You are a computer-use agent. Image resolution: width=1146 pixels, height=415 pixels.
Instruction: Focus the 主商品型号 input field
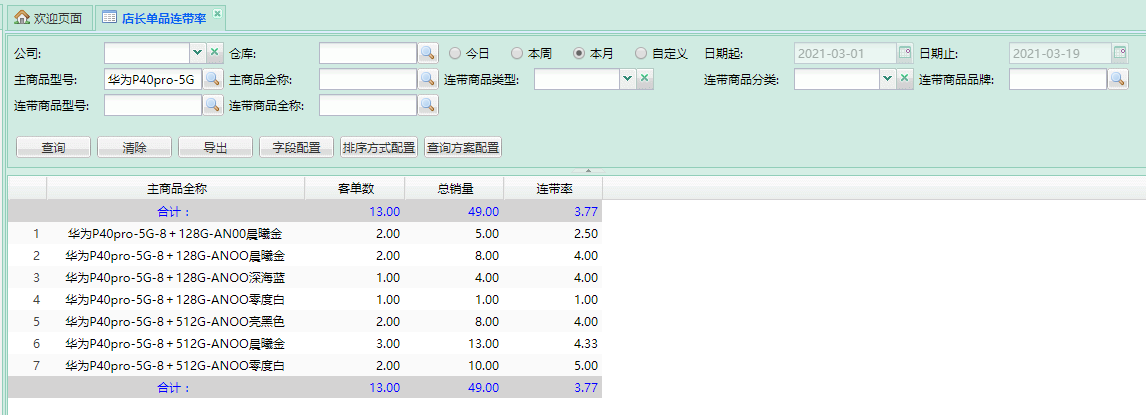click(153, 80)
